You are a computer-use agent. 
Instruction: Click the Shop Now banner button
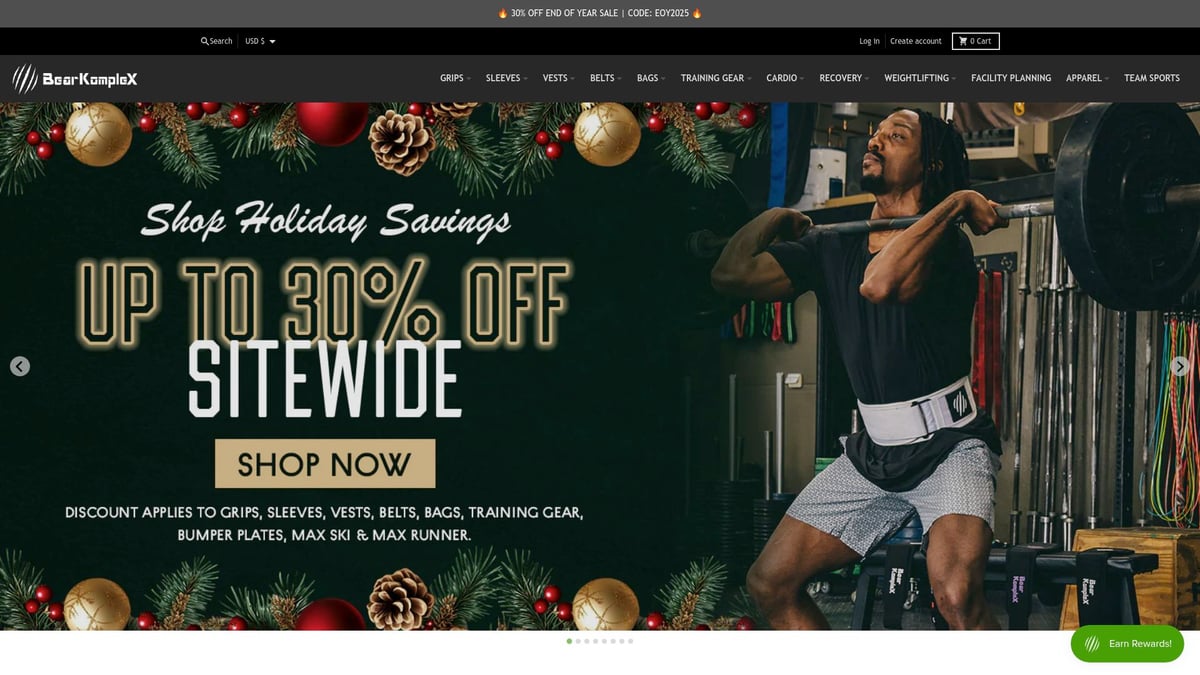pos(325,464)
